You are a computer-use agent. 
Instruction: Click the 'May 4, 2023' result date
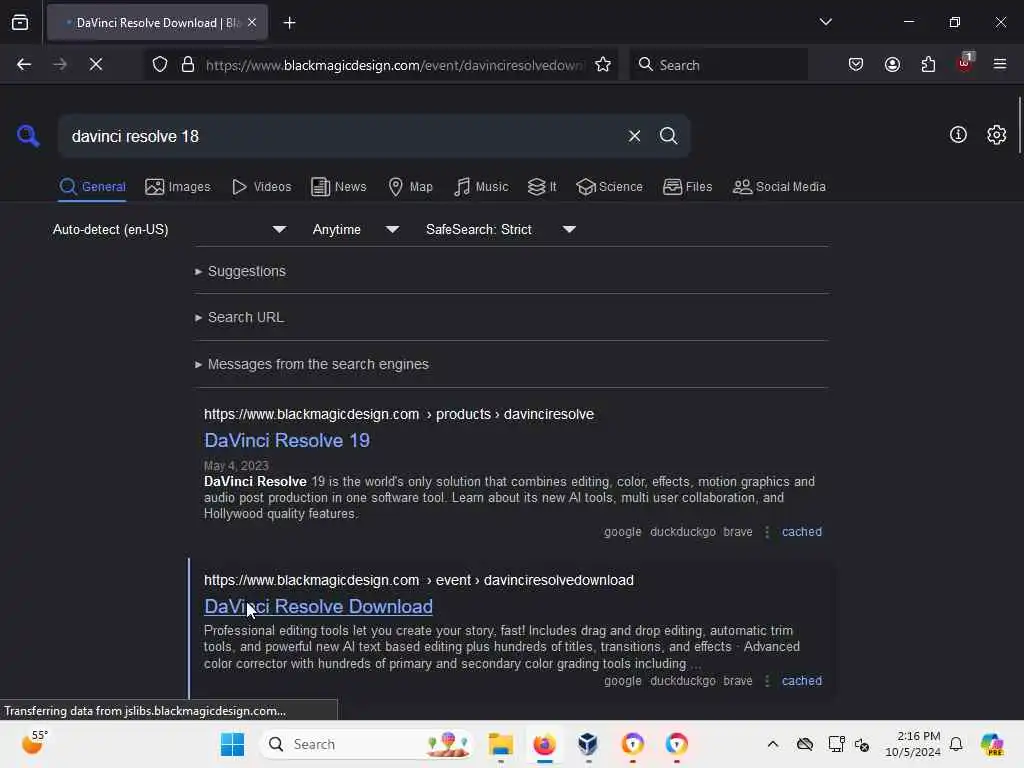[x=236, y=466]
